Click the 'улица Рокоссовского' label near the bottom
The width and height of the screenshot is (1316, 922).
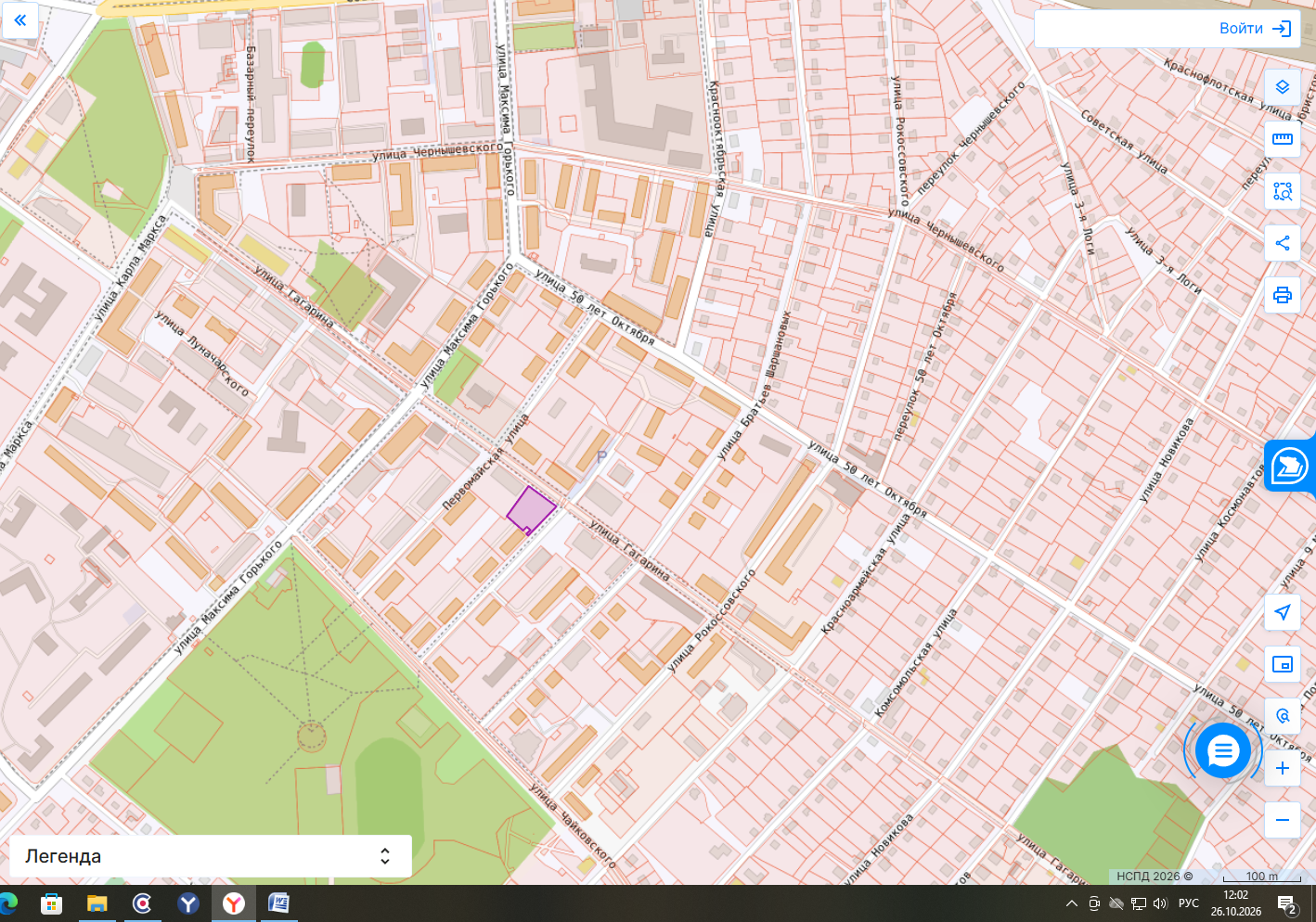click(712, 620)
